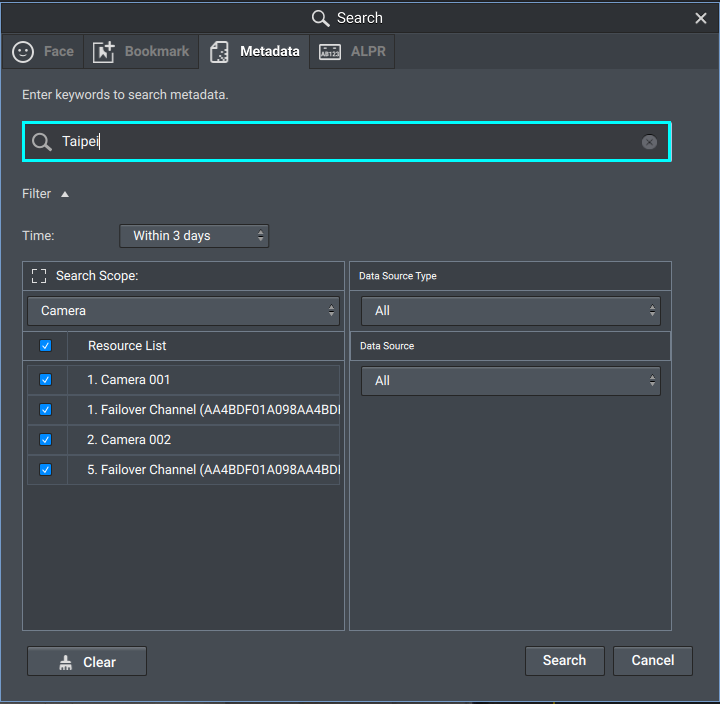This screenshot has height=704, width=720.
Task: Close the Search dialog window
Action: [x=701, y=18]
